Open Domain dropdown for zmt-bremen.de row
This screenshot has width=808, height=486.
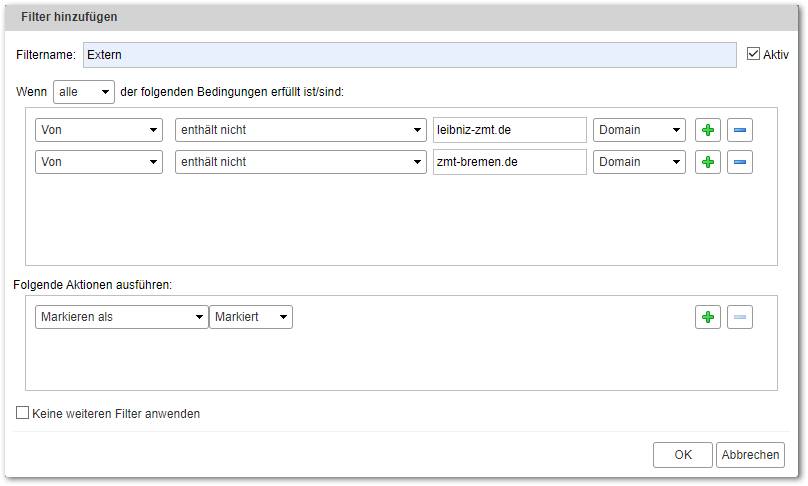pos(639,162)
